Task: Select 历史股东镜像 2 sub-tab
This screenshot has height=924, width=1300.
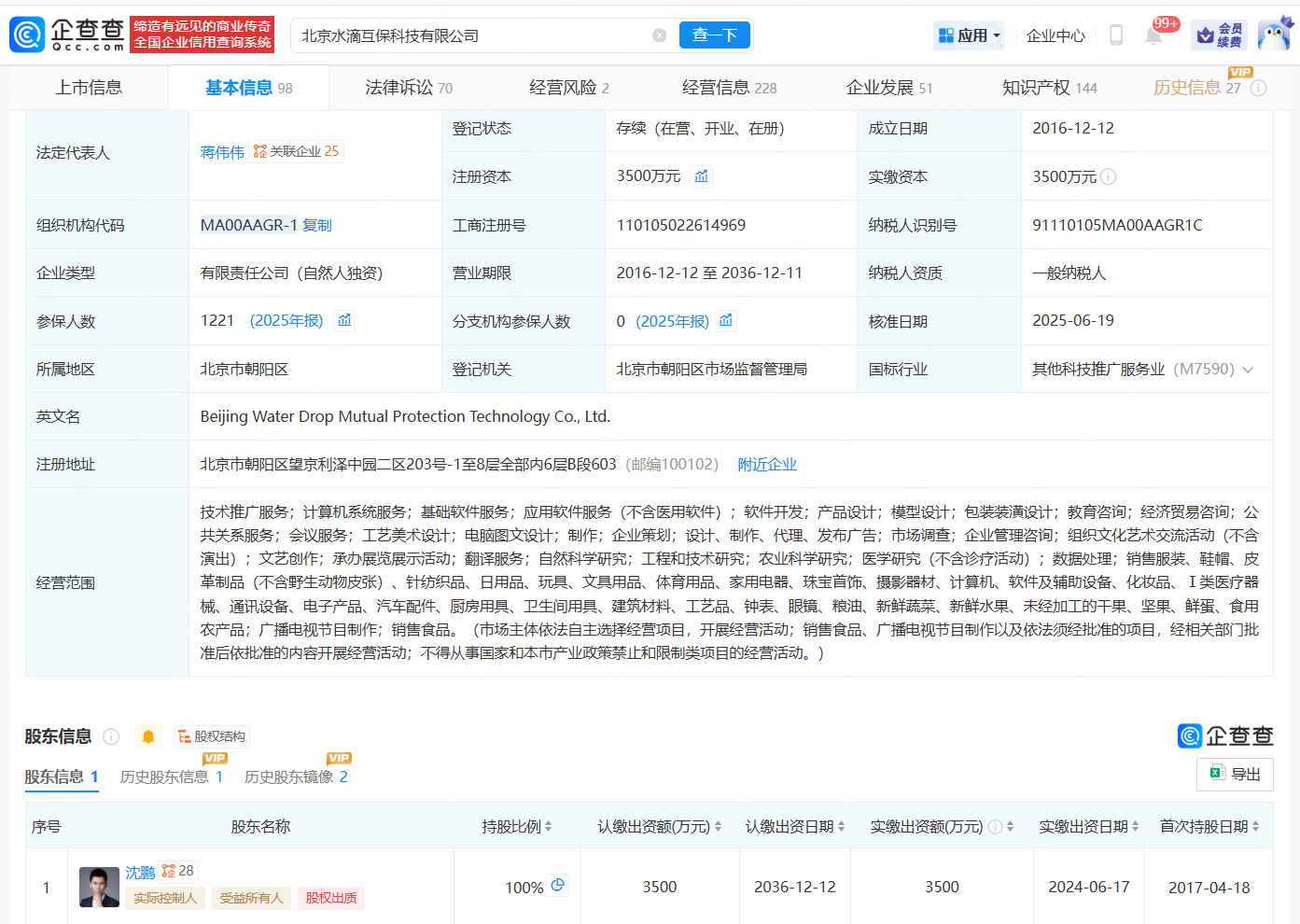Action: (296, 777)
